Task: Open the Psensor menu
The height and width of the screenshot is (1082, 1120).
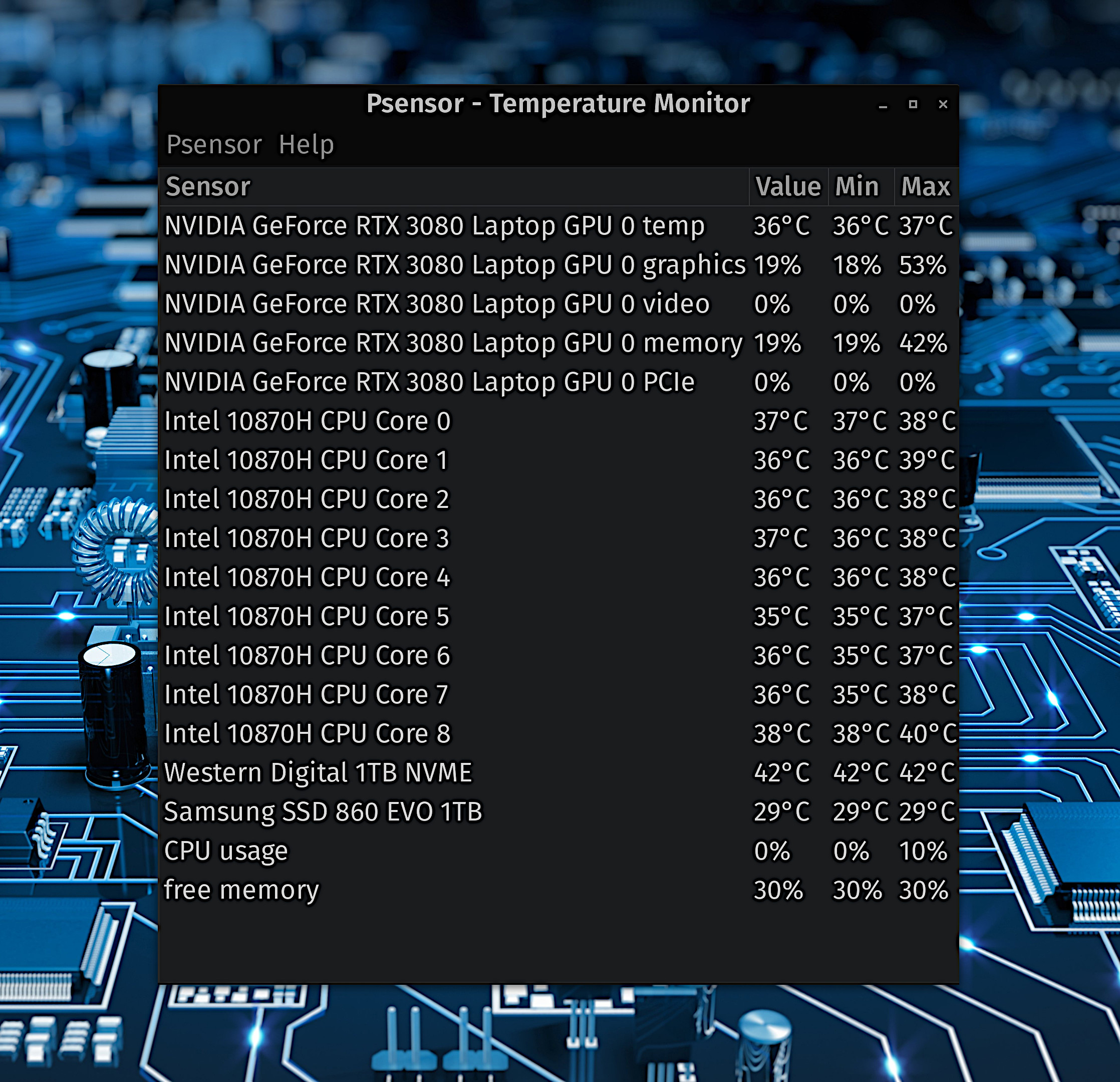Action: (214, 145)
